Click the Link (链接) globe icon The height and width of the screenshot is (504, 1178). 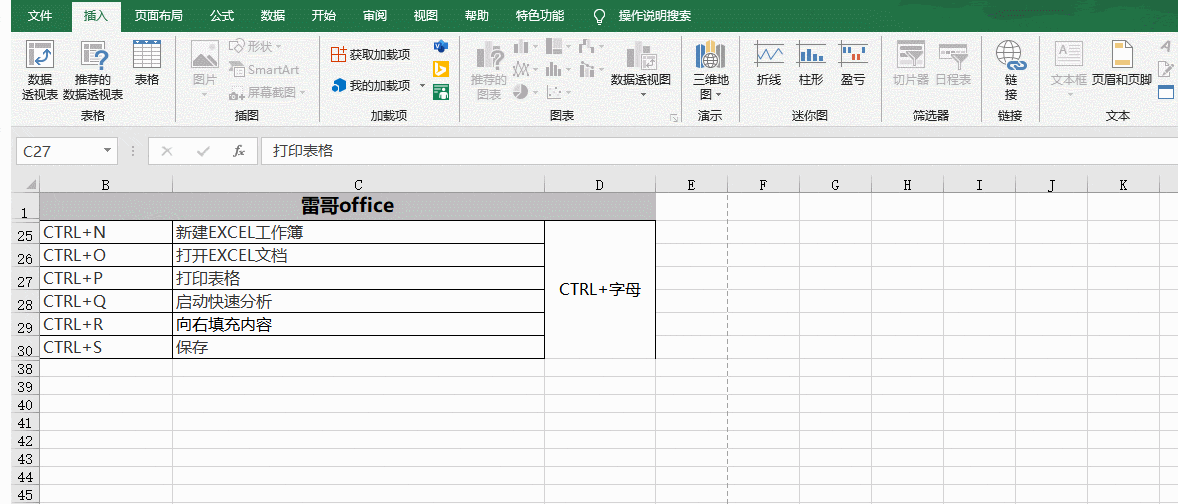coord(1010,55)
